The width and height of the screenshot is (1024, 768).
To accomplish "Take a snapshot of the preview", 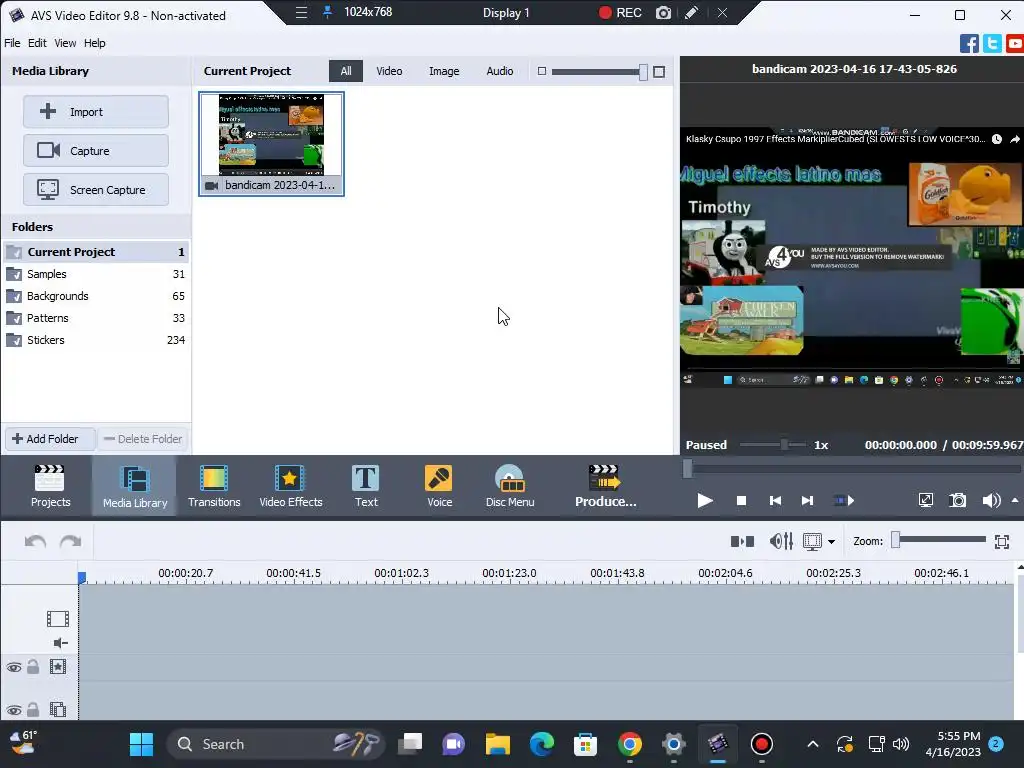I will pyautogui.click(x=957, y=501).
